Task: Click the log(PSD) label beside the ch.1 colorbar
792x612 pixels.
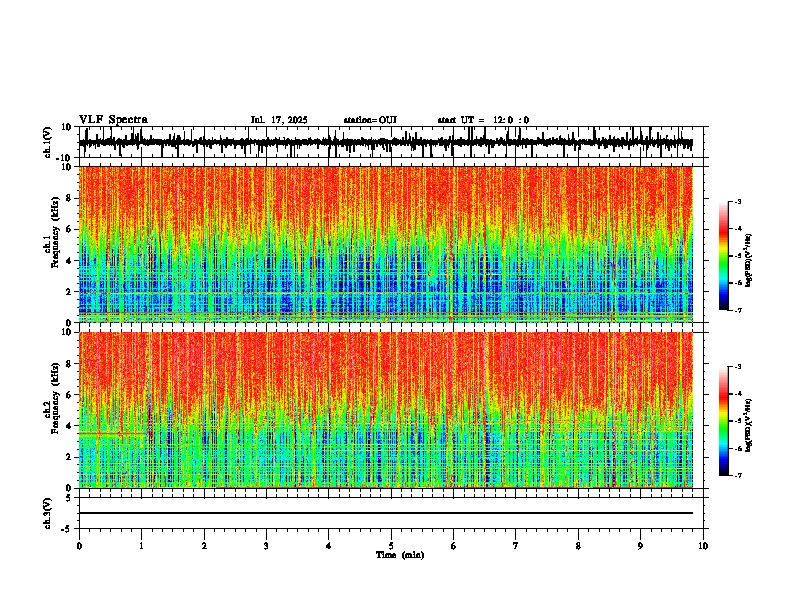Action: (x=749, y=260)
